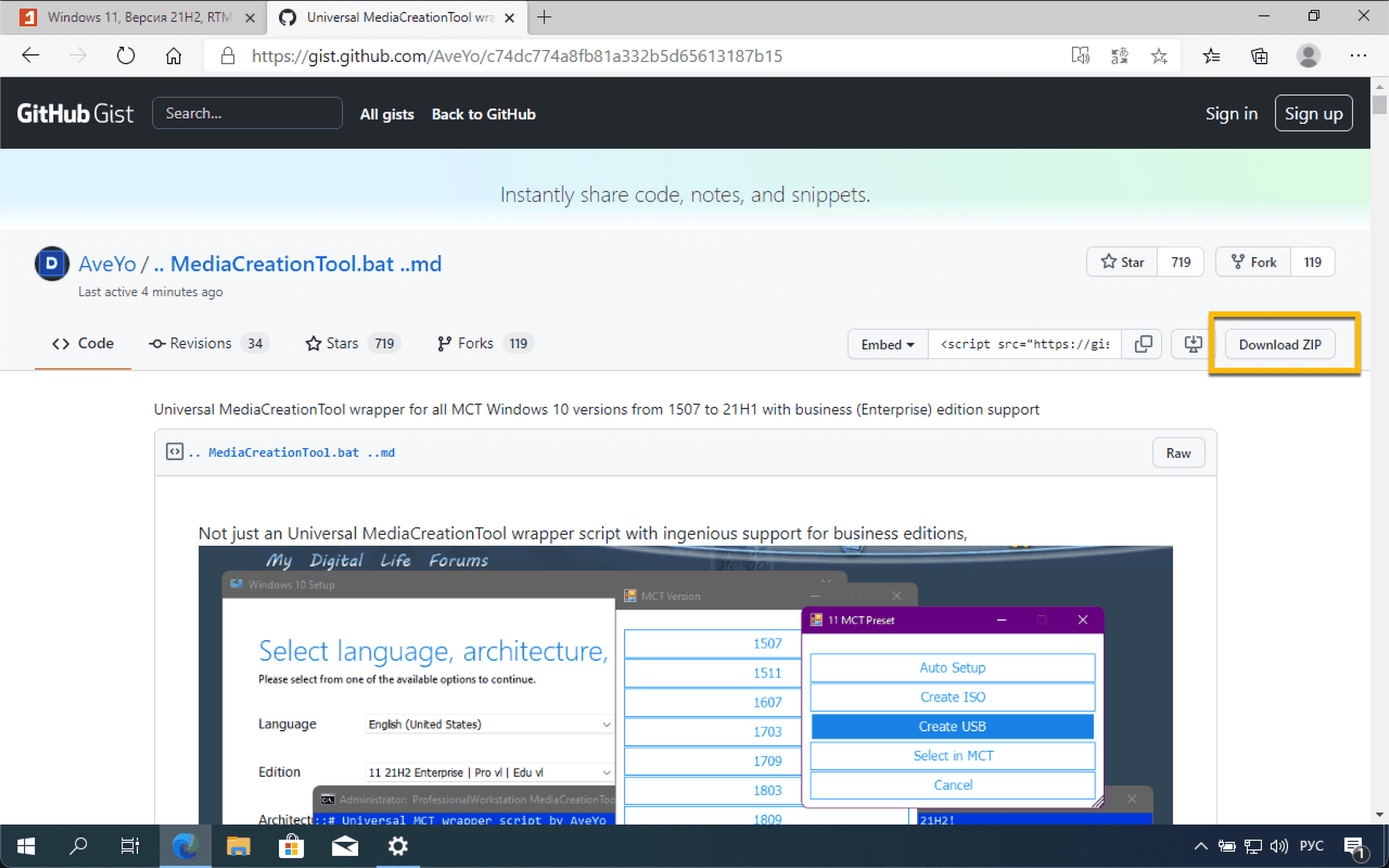The height and width of the screenshot is (868, 1389).
Task: Open the AveYo author link
Action: [x=107, y=263]
